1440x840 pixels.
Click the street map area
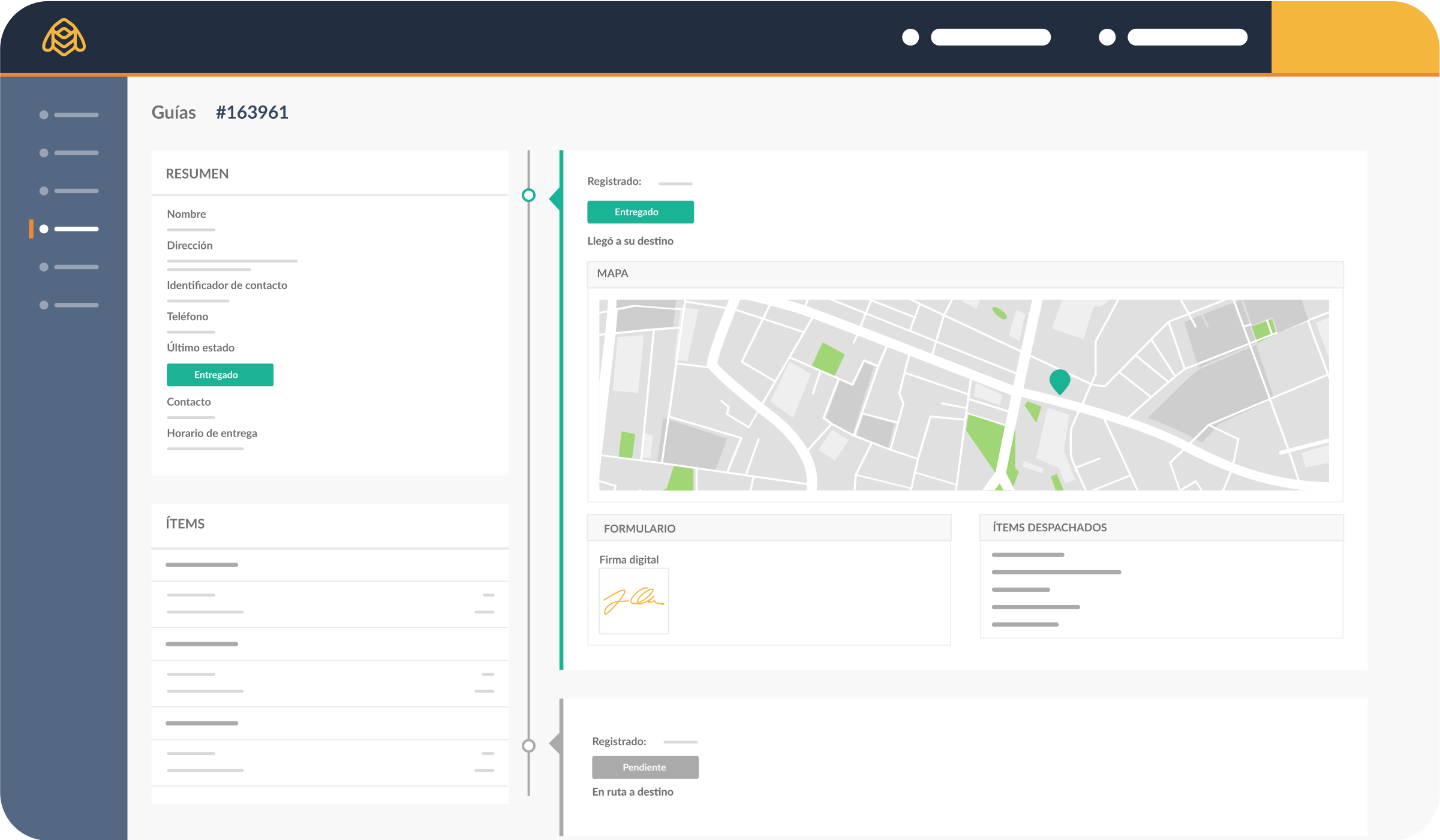[964, 395]
